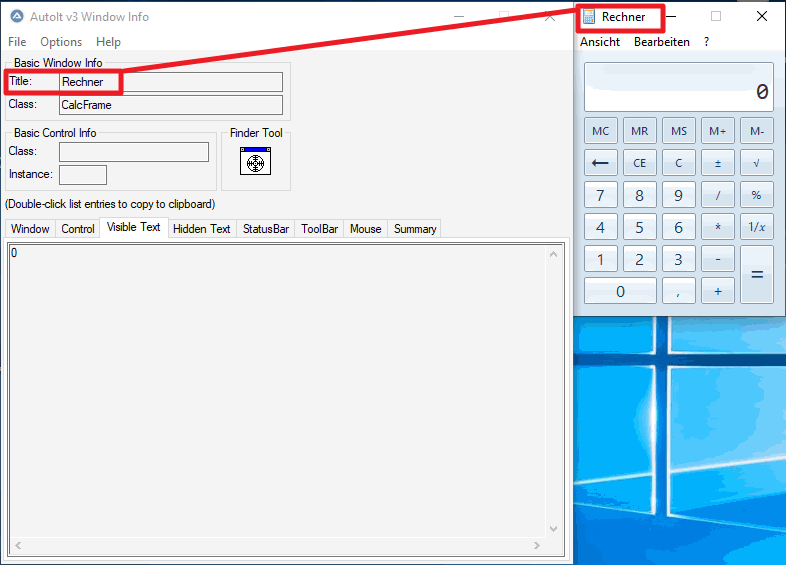
Task: Click digit 6 on the calculator
Action: 679,227
